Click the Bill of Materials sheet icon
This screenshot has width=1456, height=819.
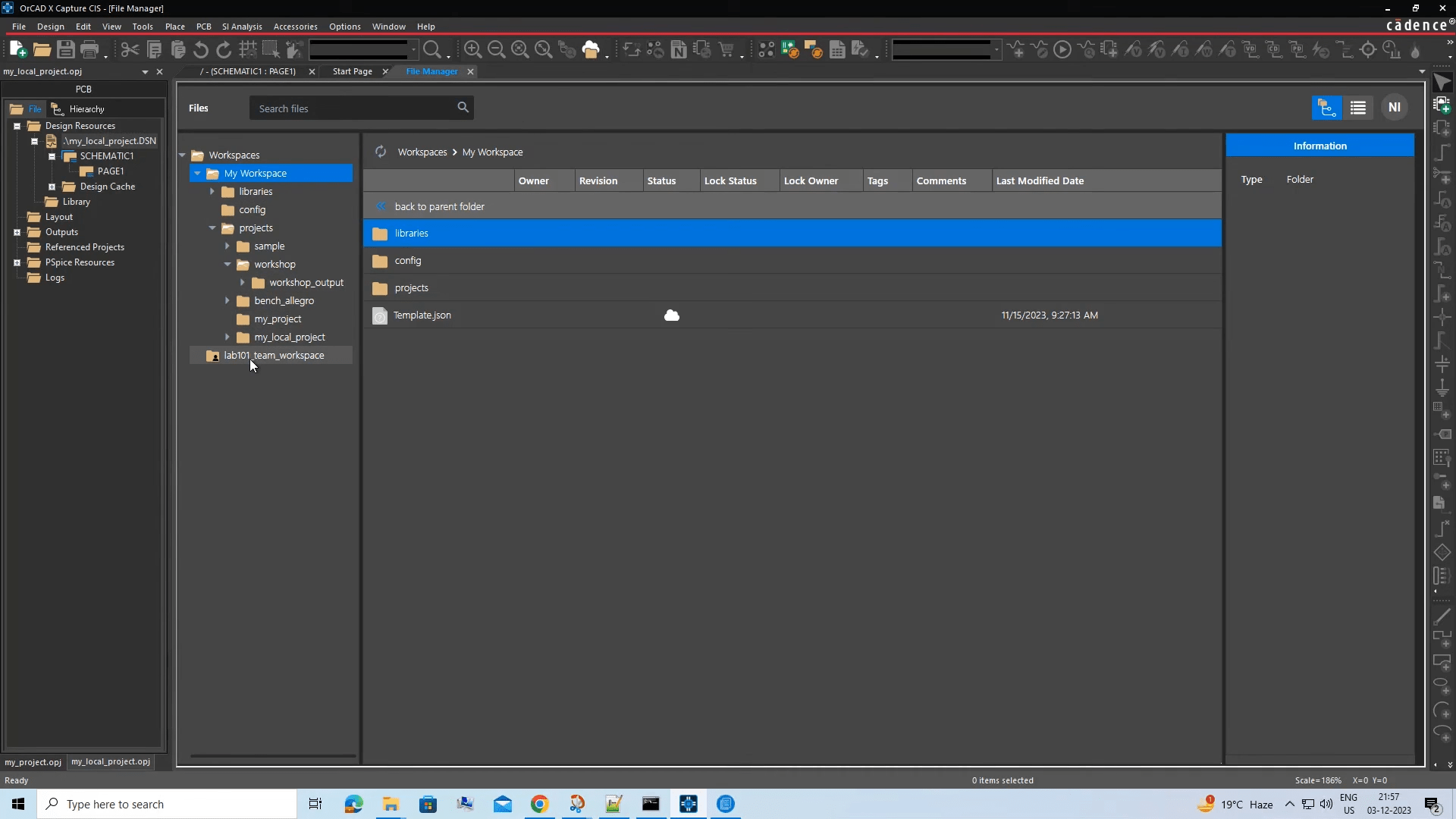pos(837,50)
